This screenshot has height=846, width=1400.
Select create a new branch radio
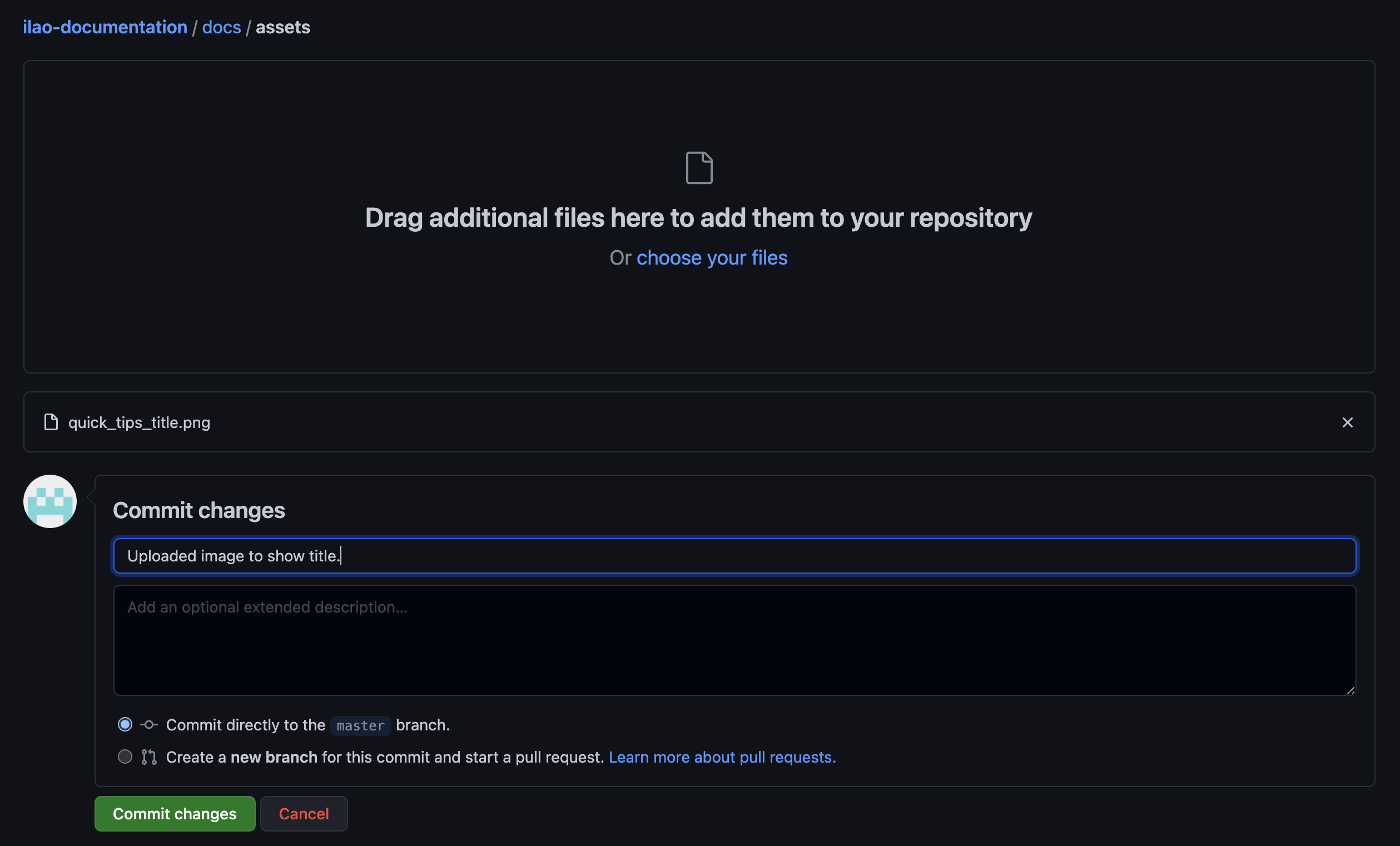click(x=125, y=756)
